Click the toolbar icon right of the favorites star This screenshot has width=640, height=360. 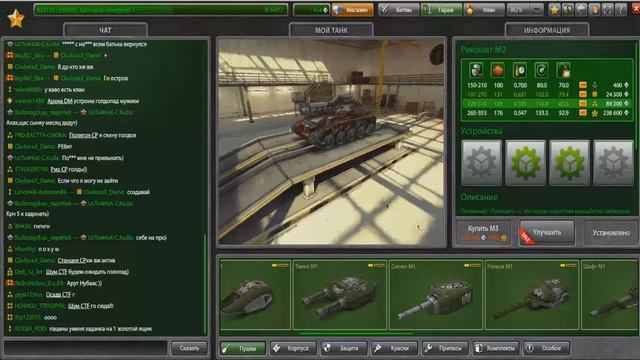pyautogui.click(x=567, y=10)
